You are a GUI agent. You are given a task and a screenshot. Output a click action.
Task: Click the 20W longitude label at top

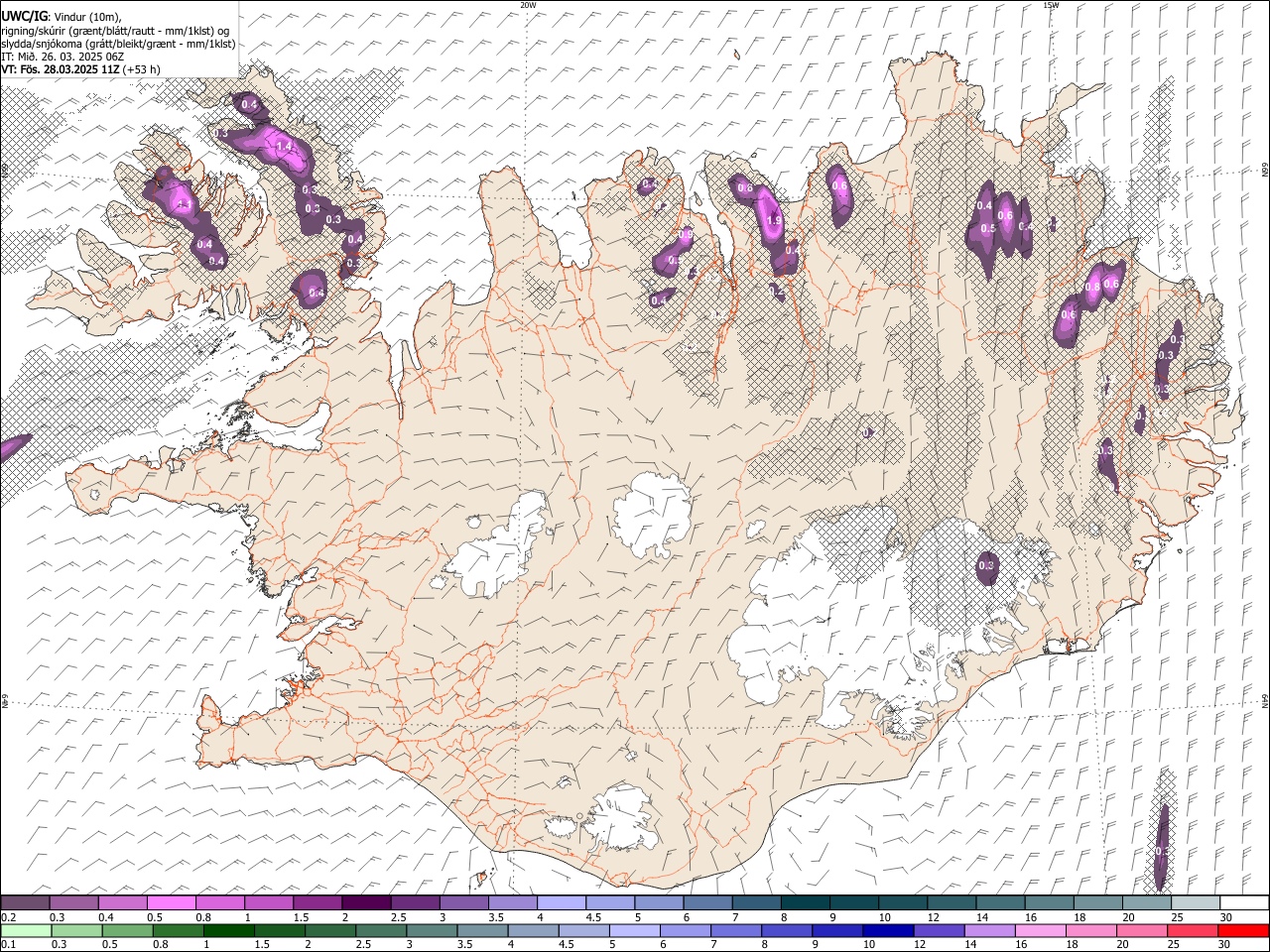tap(528, 5)
